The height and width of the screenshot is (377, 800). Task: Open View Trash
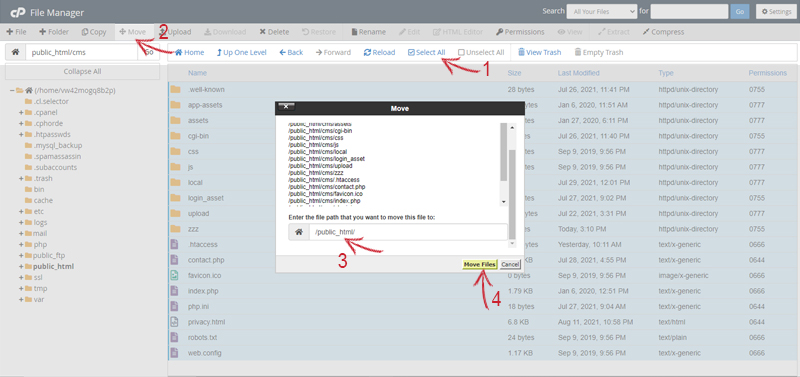pos(539,52)
